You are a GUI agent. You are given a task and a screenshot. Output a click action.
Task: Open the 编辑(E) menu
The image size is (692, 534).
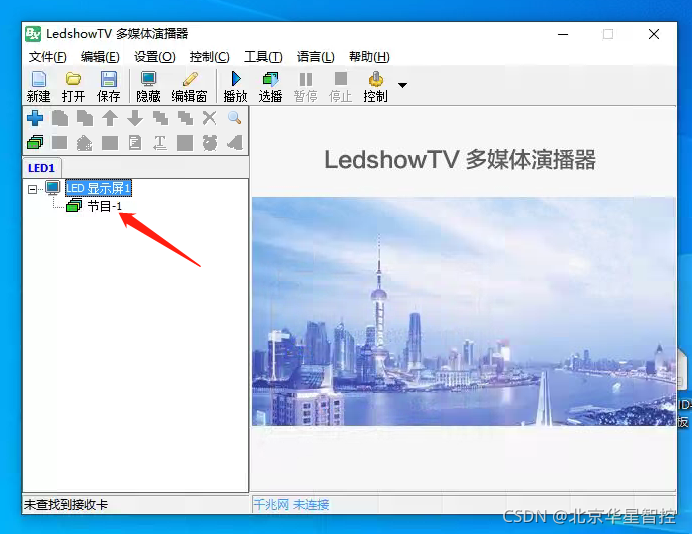pyautogui.click(x=100, y=57)
